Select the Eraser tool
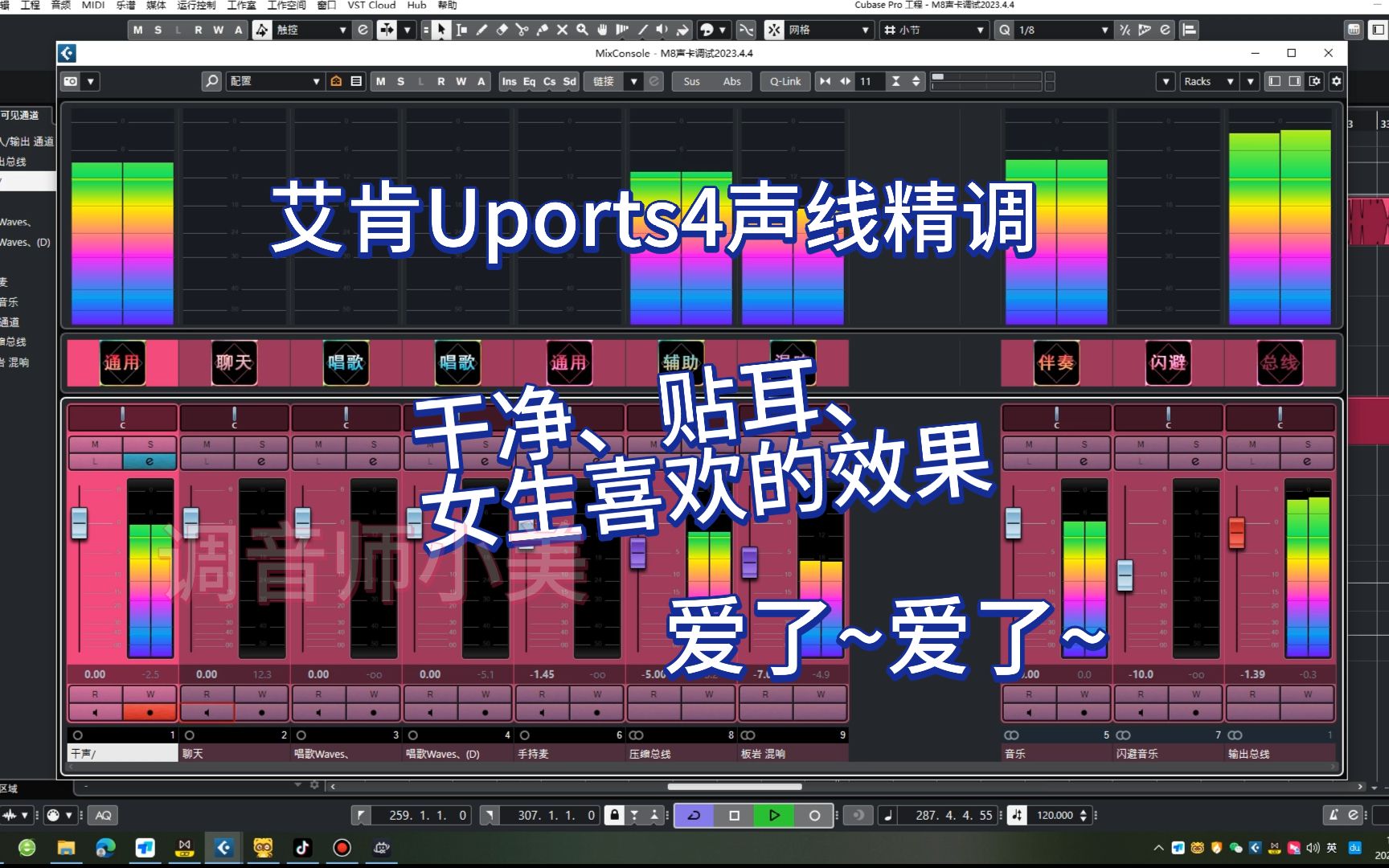This screenshot has height=868, width=1389. pos(502,30)
